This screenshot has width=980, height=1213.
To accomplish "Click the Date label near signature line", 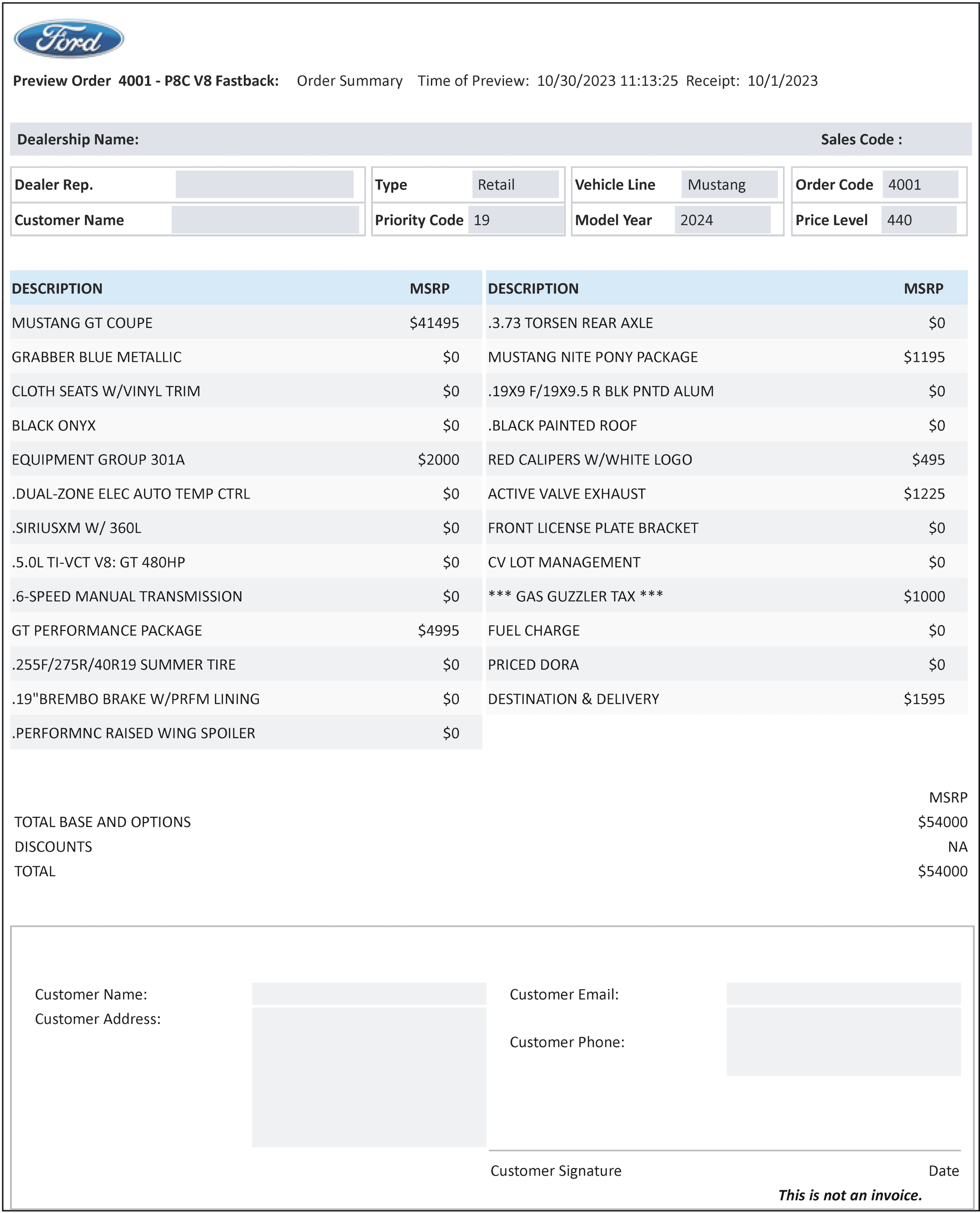I will [943, 1171].
